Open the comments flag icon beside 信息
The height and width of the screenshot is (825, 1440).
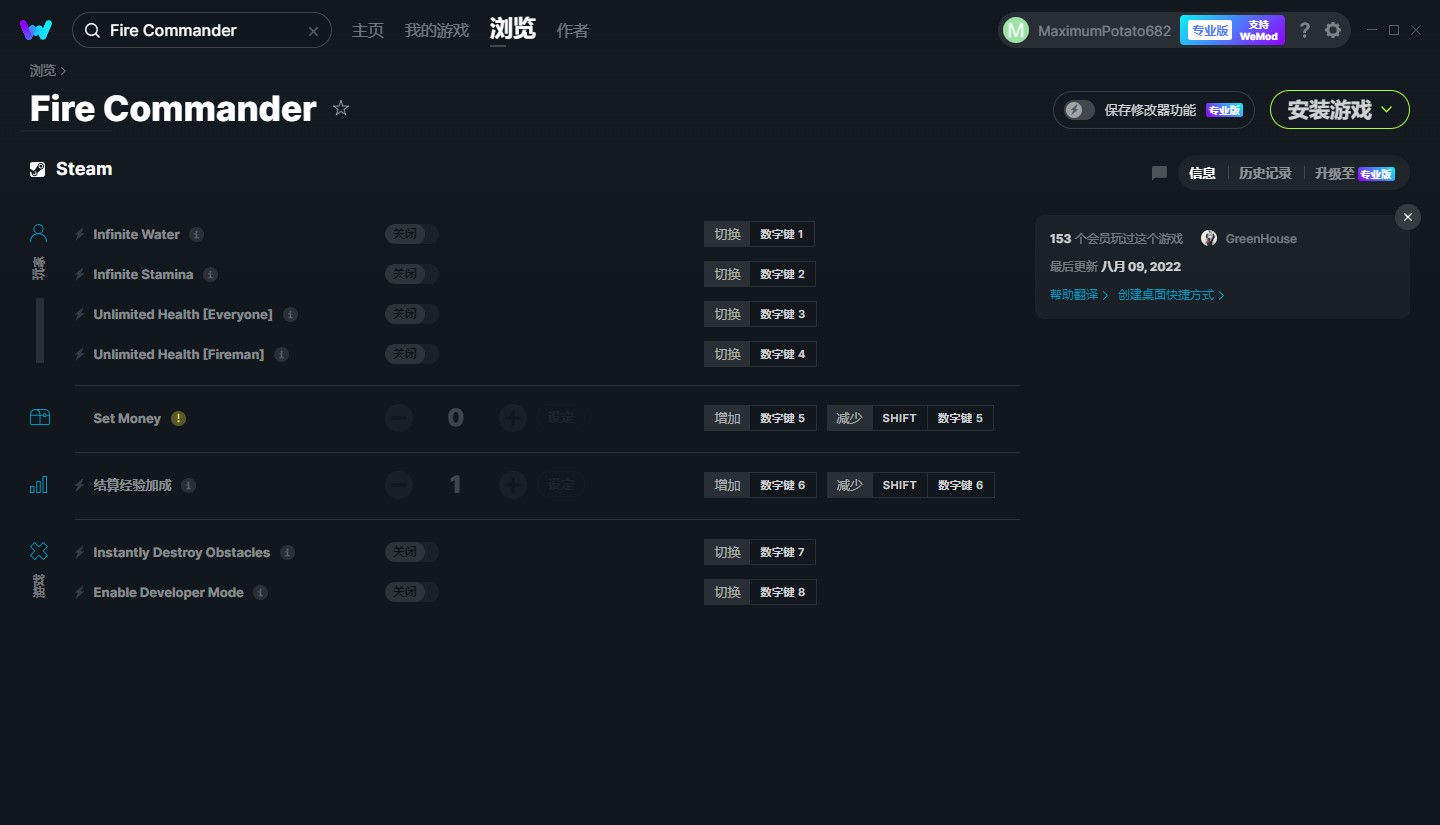1159,173
